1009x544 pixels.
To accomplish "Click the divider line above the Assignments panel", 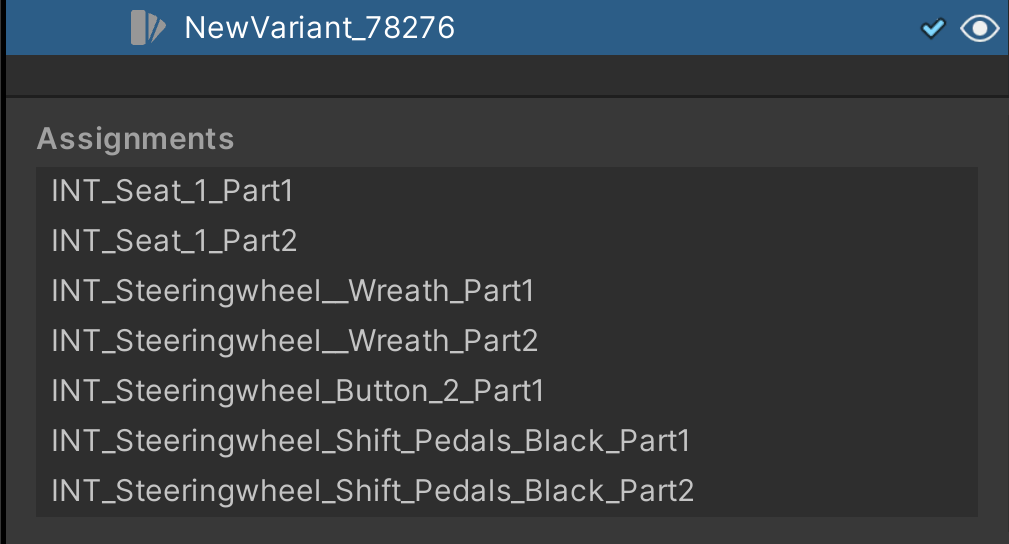I will (x=506, y=96).
